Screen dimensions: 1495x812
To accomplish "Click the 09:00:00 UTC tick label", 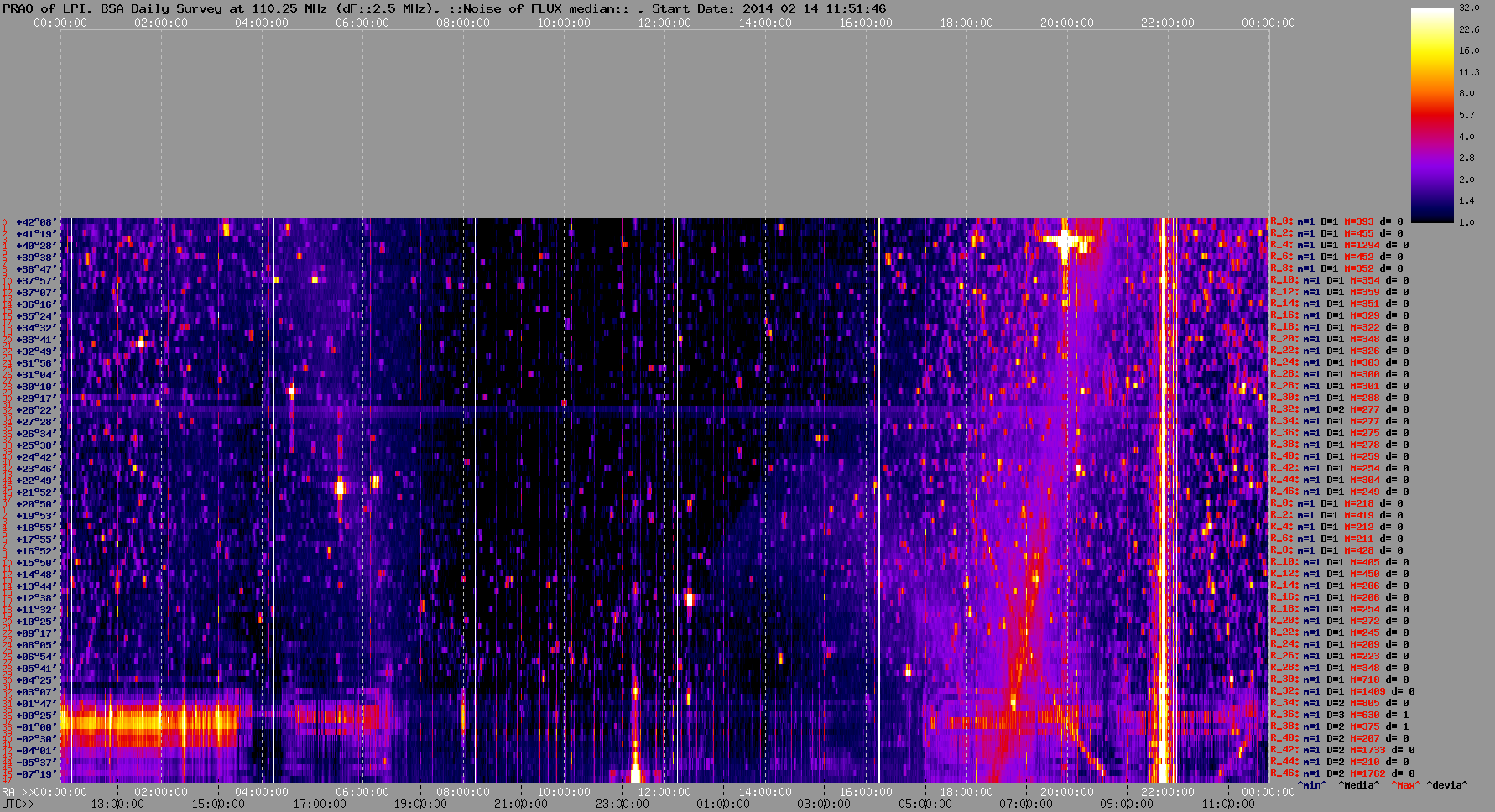I will [1127, 804].
